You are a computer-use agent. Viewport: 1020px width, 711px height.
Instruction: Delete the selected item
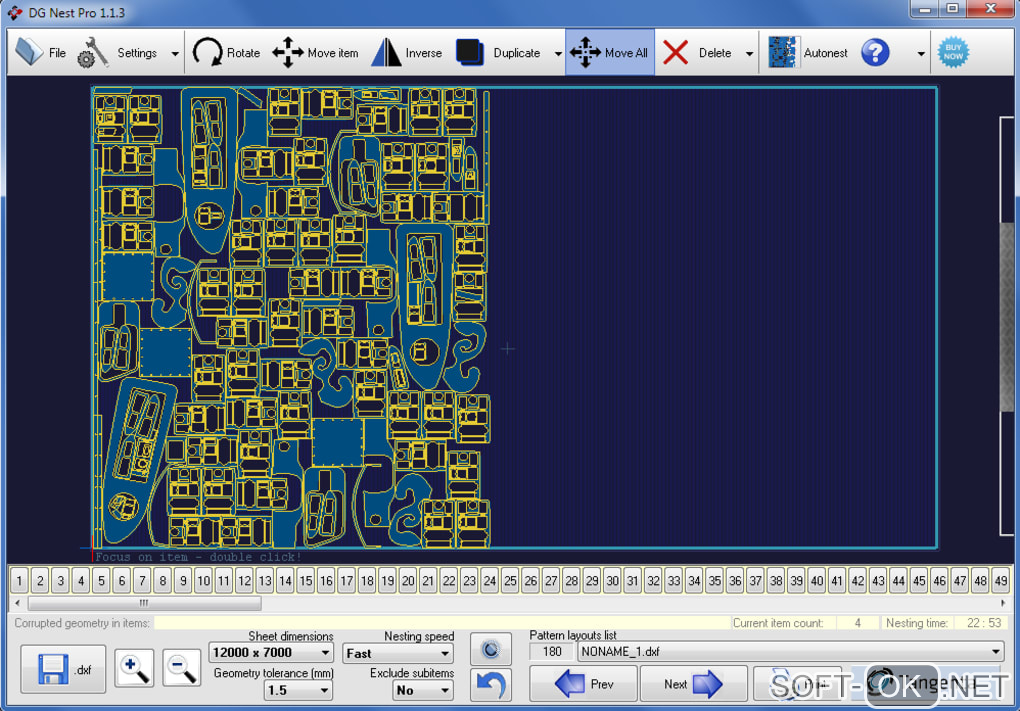tap(699, 53)
